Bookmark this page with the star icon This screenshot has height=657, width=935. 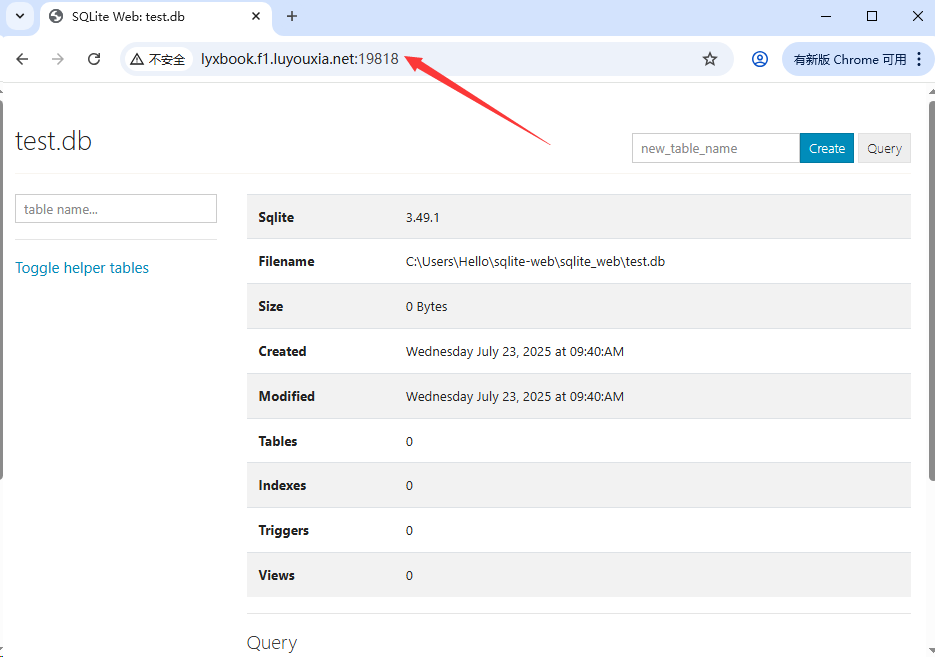coord(710,59)
